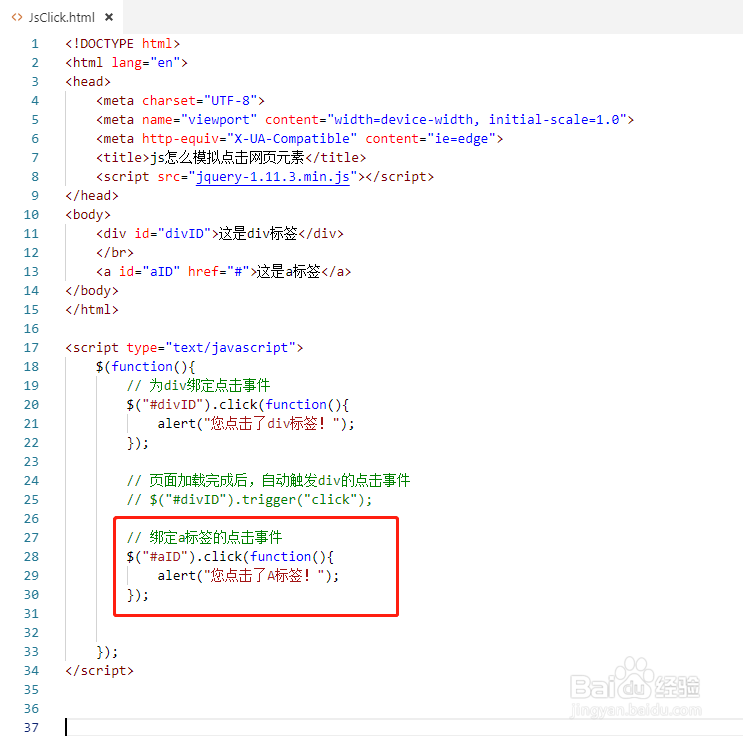The image size is (743, 736).
Task: Close the JsClick.html tab
Action: [x=109, y=18]
